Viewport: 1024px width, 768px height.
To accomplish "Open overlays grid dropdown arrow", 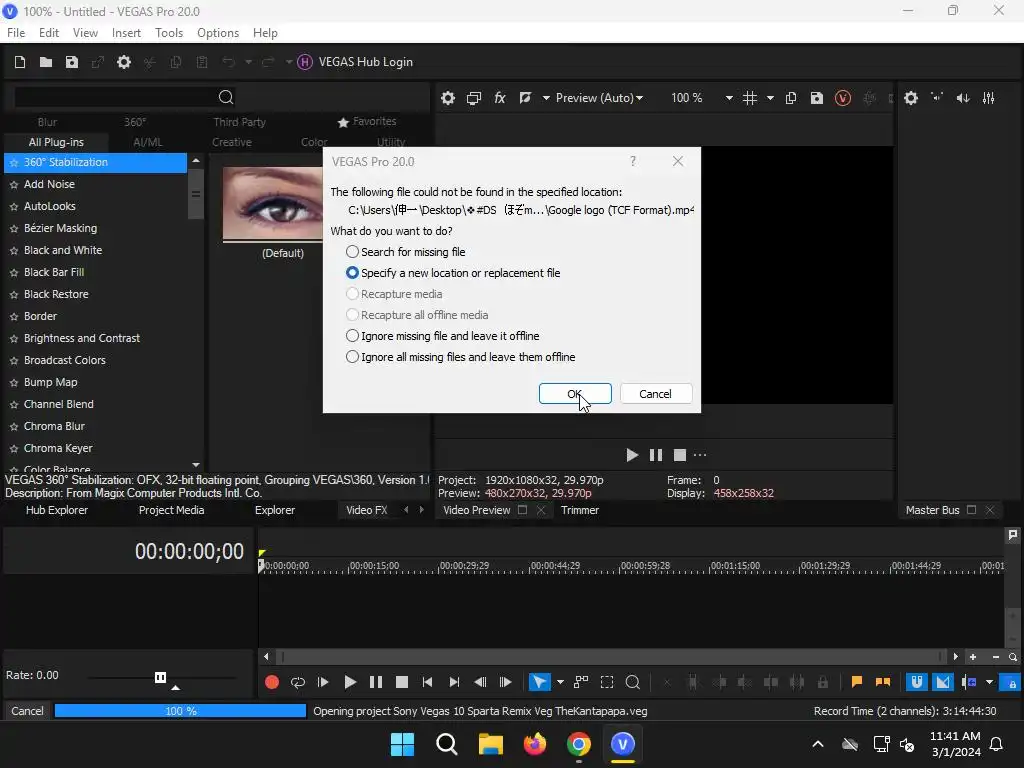I will tap(770, 98).
